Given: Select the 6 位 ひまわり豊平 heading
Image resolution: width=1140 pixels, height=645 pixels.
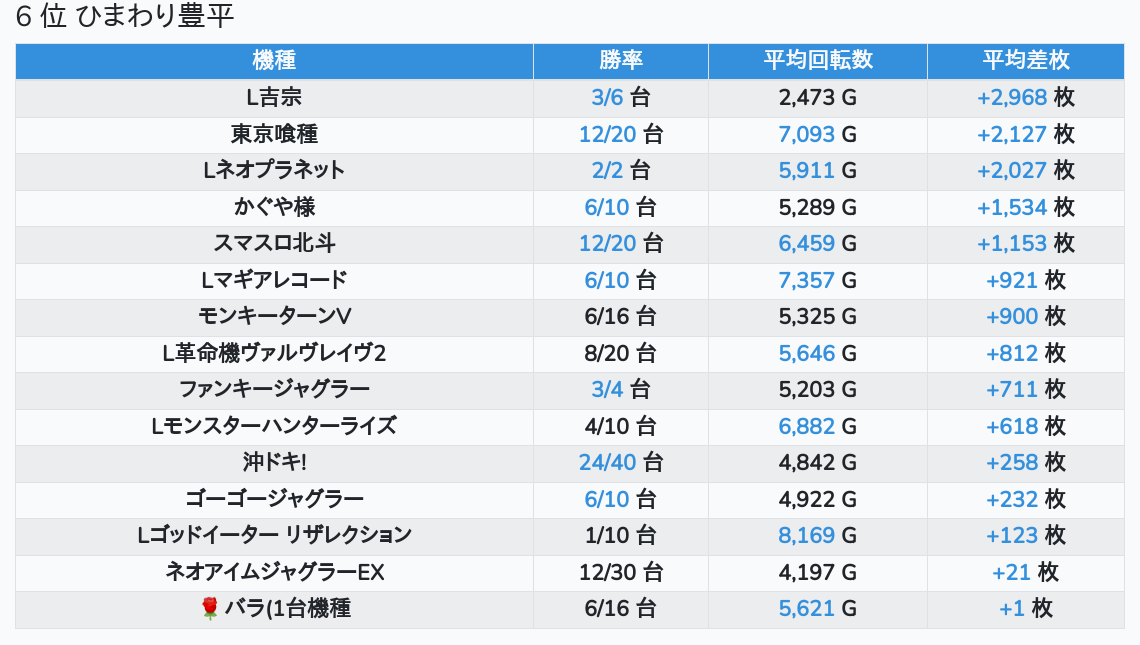Looking at the screenshot, I should click(125, 17).
